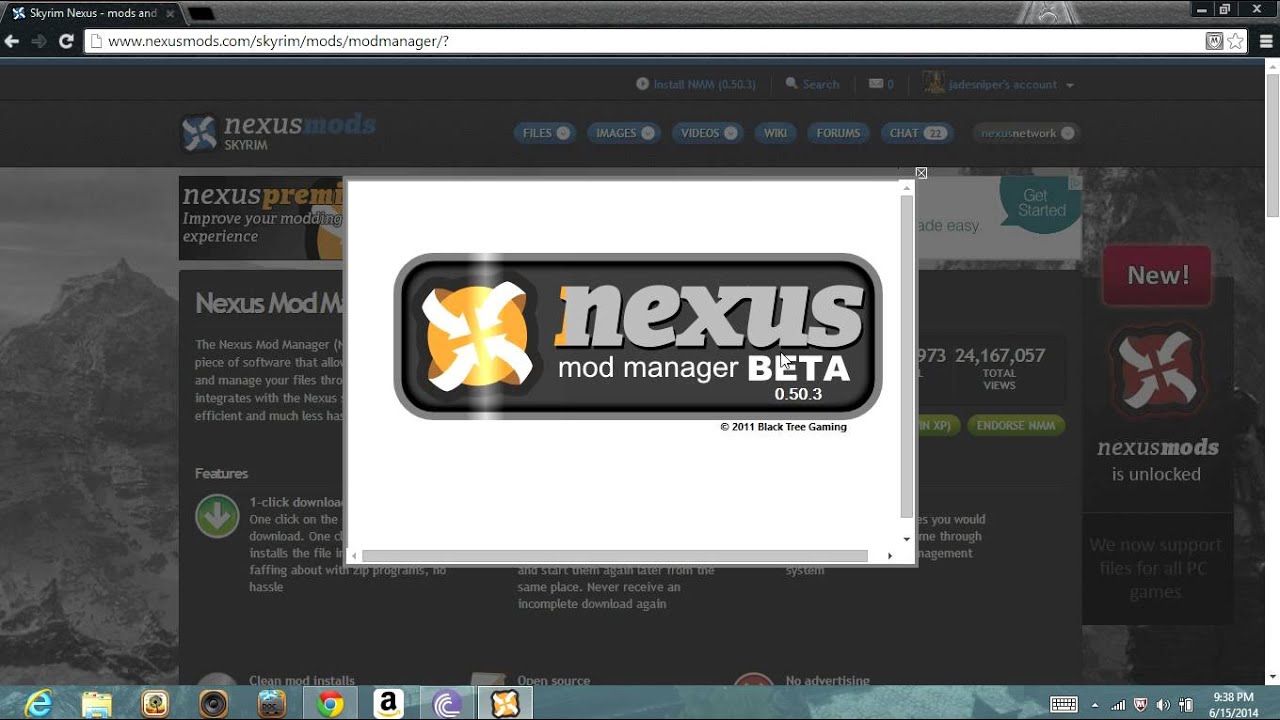Screen dimensions: 1280x720
Task: Click the volume speaker tray icon
Action: point(1163,704)
